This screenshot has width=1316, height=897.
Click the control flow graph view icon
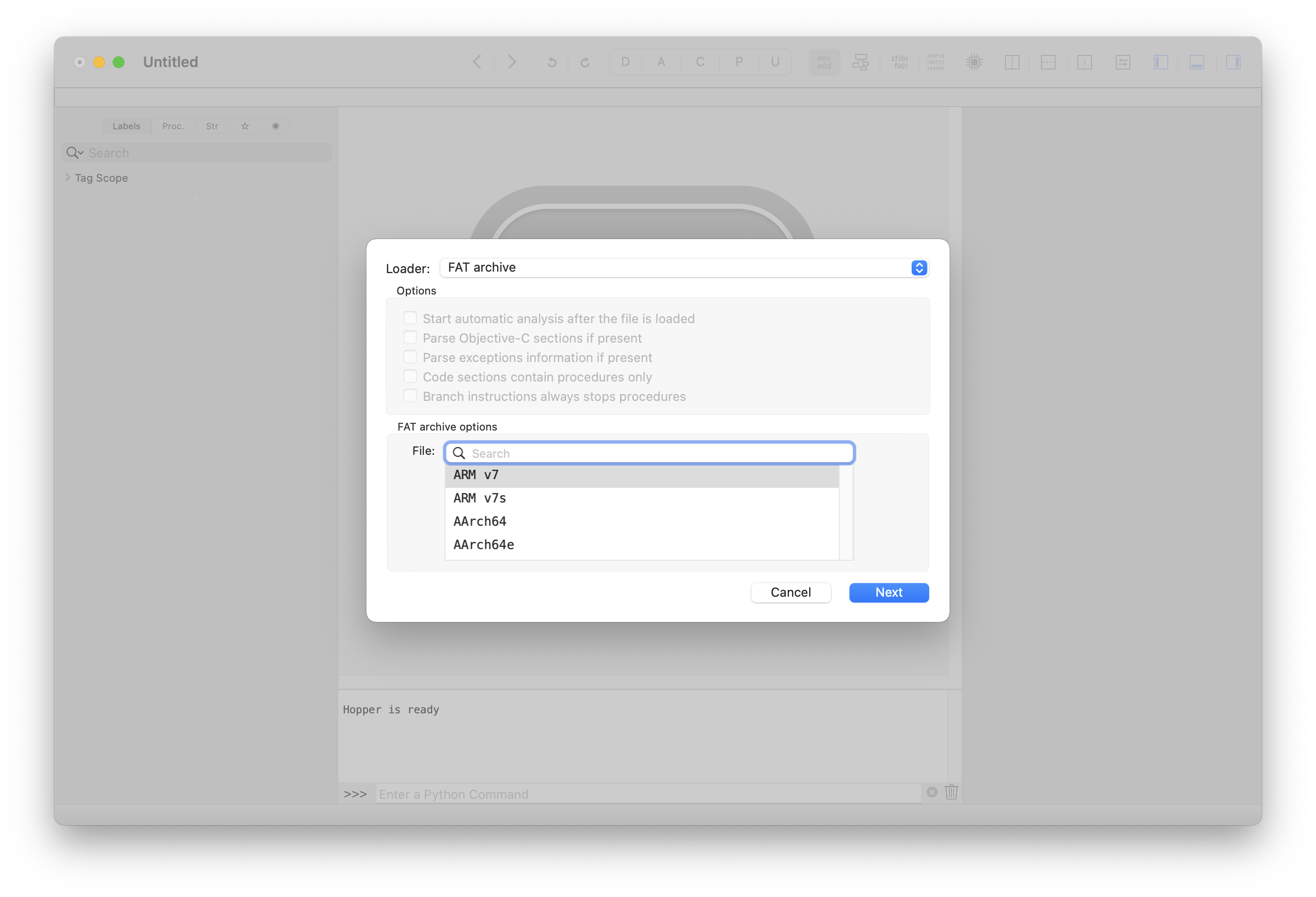[x=860, y=62]
